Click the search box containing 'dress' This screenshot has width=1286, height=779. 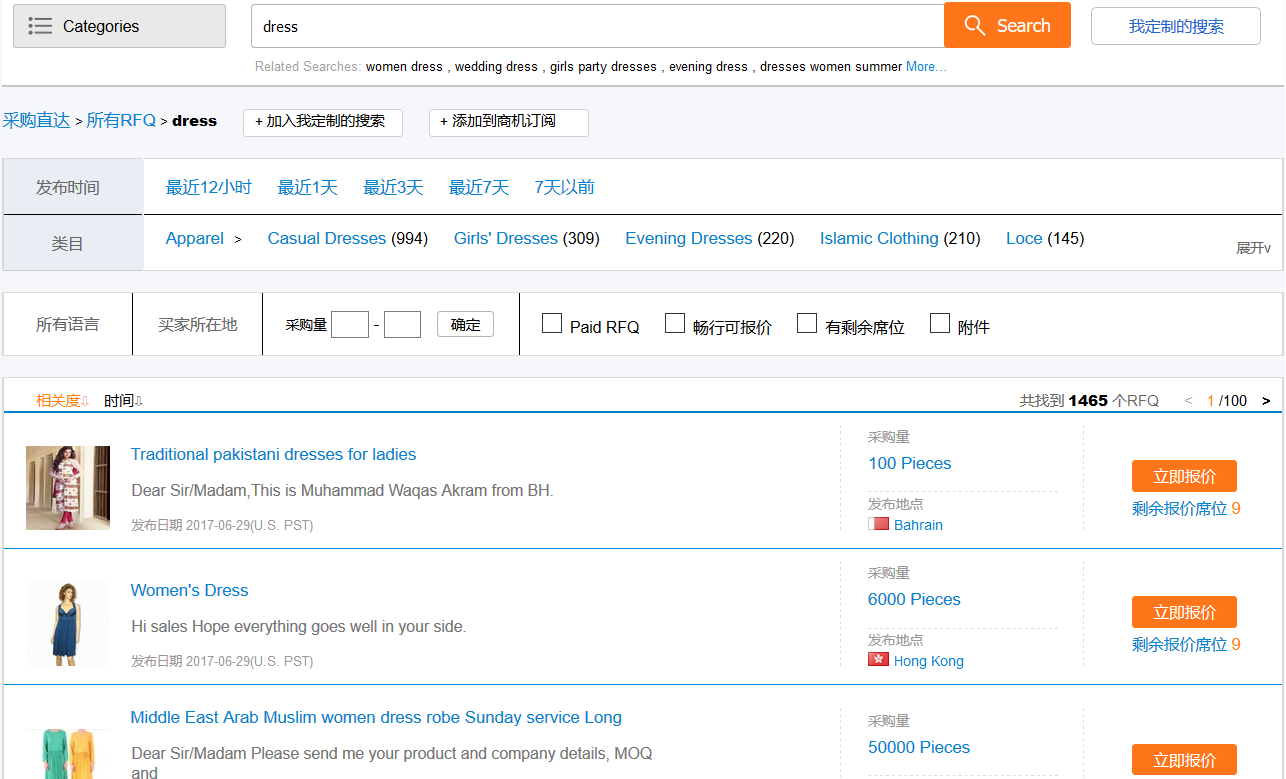597,26
